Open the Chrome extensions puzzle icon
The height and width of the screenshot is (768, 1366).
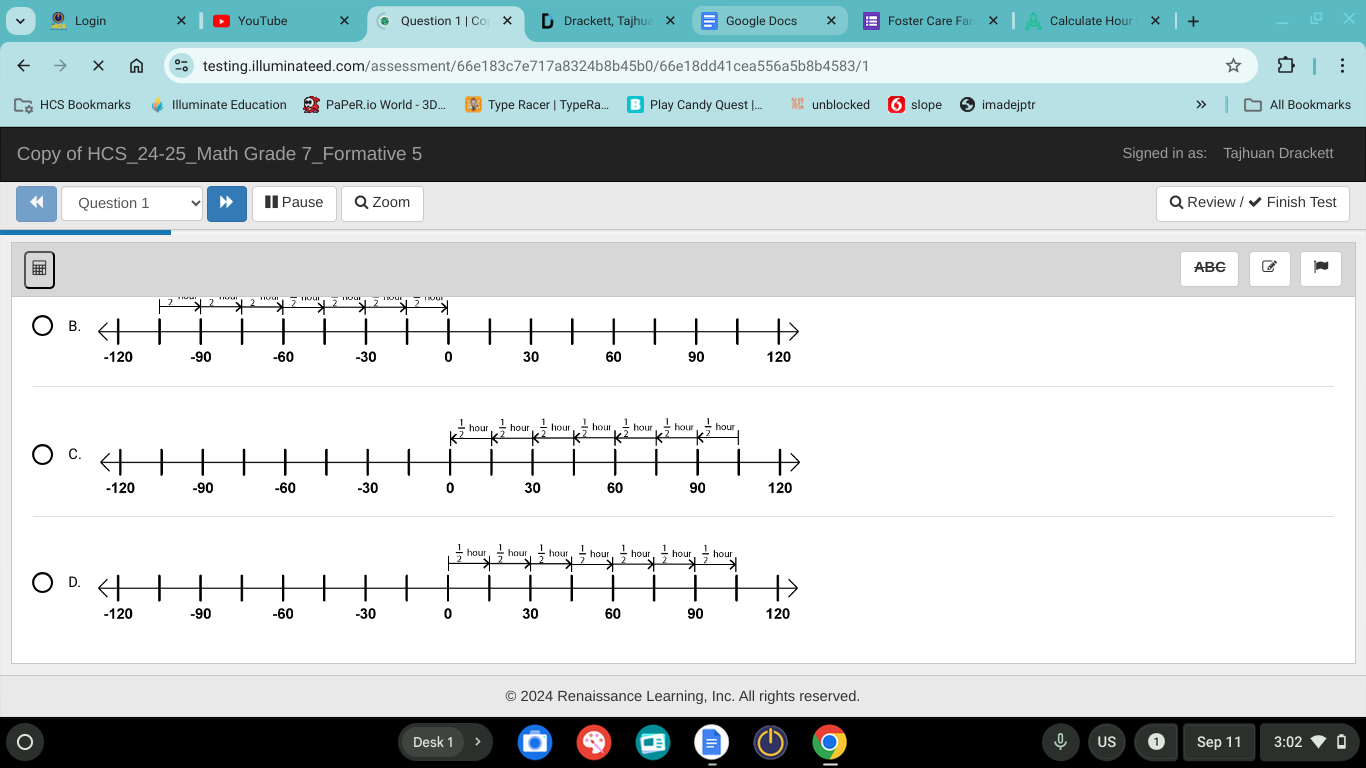(1286, 66)
